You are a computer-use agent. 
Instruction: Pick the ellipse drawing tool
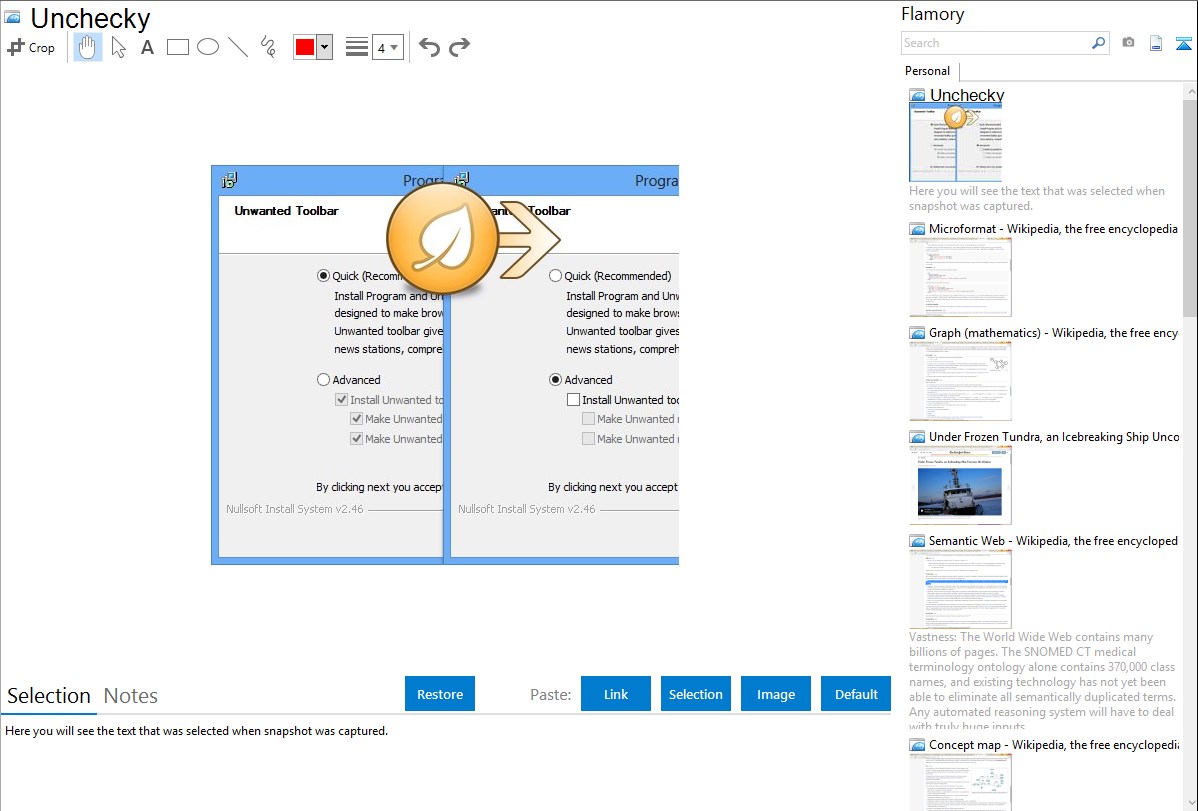pyautogui.click(x=208, y=47)
